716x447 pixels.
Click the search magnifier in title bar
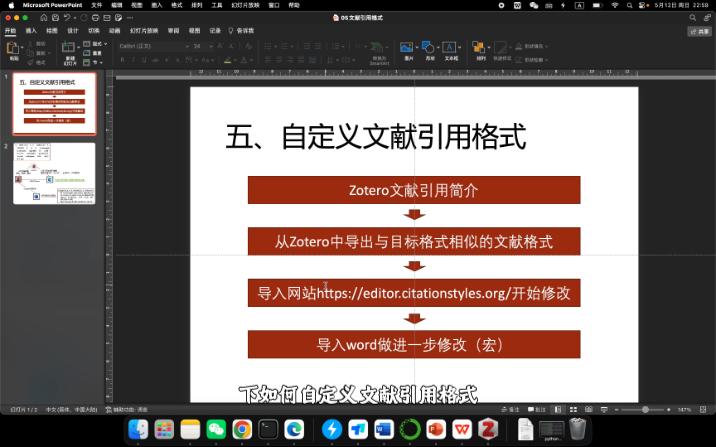click(693, 18)
